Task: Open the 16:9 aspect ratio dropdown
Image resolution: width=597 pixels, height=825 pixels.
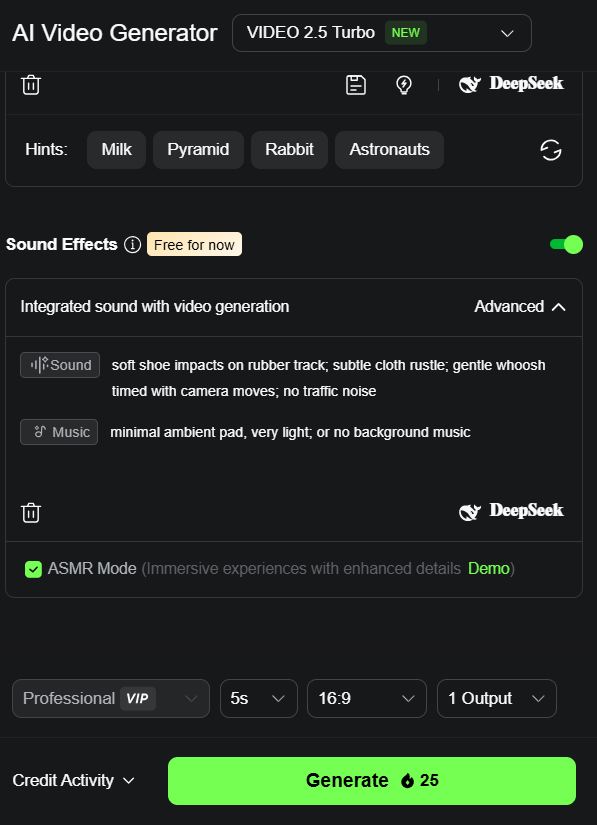Action: pyautogui.click(x=367, y=699)
